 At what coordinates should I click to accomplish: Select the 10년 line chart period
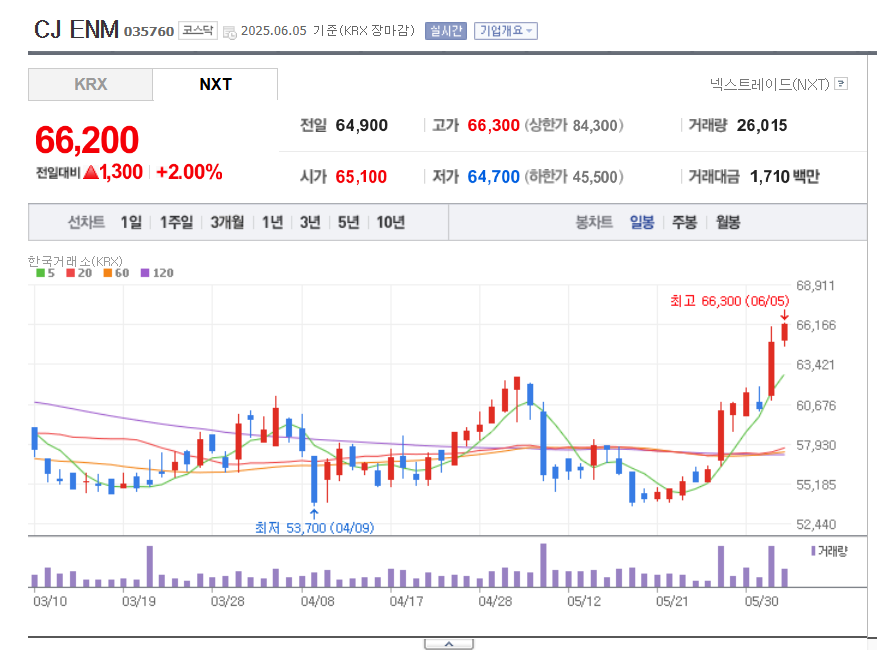click(390, 223)
